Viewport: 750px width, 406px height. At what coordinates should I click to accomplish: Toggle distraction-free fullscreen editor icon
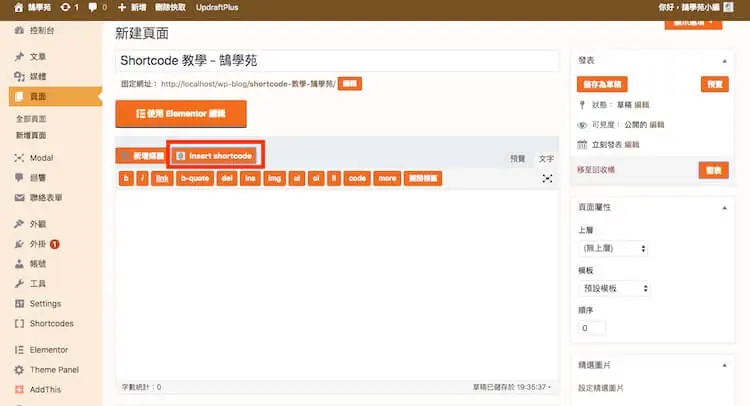point(547,178)
